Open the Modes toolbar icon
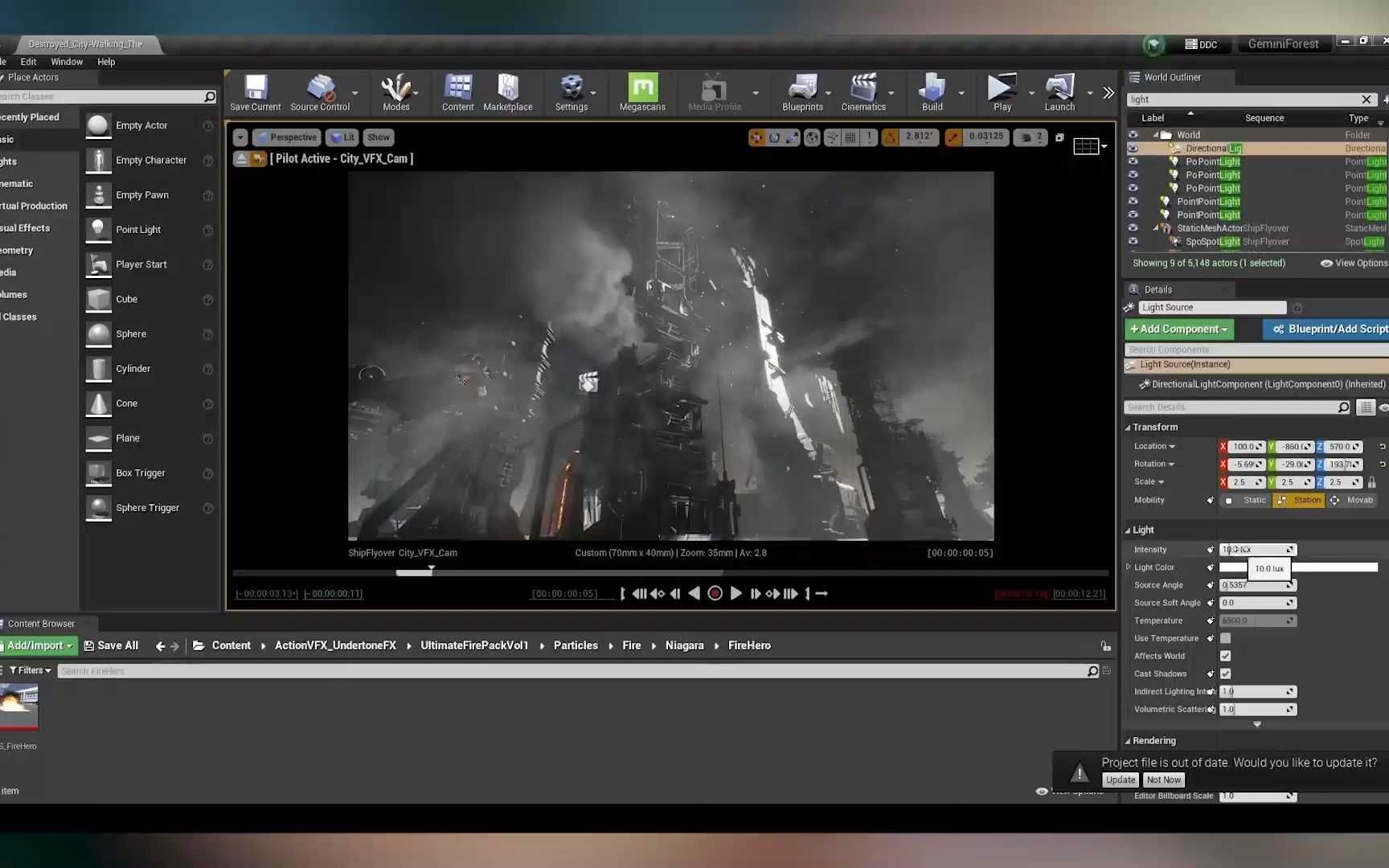 click(x=395, y=92)
